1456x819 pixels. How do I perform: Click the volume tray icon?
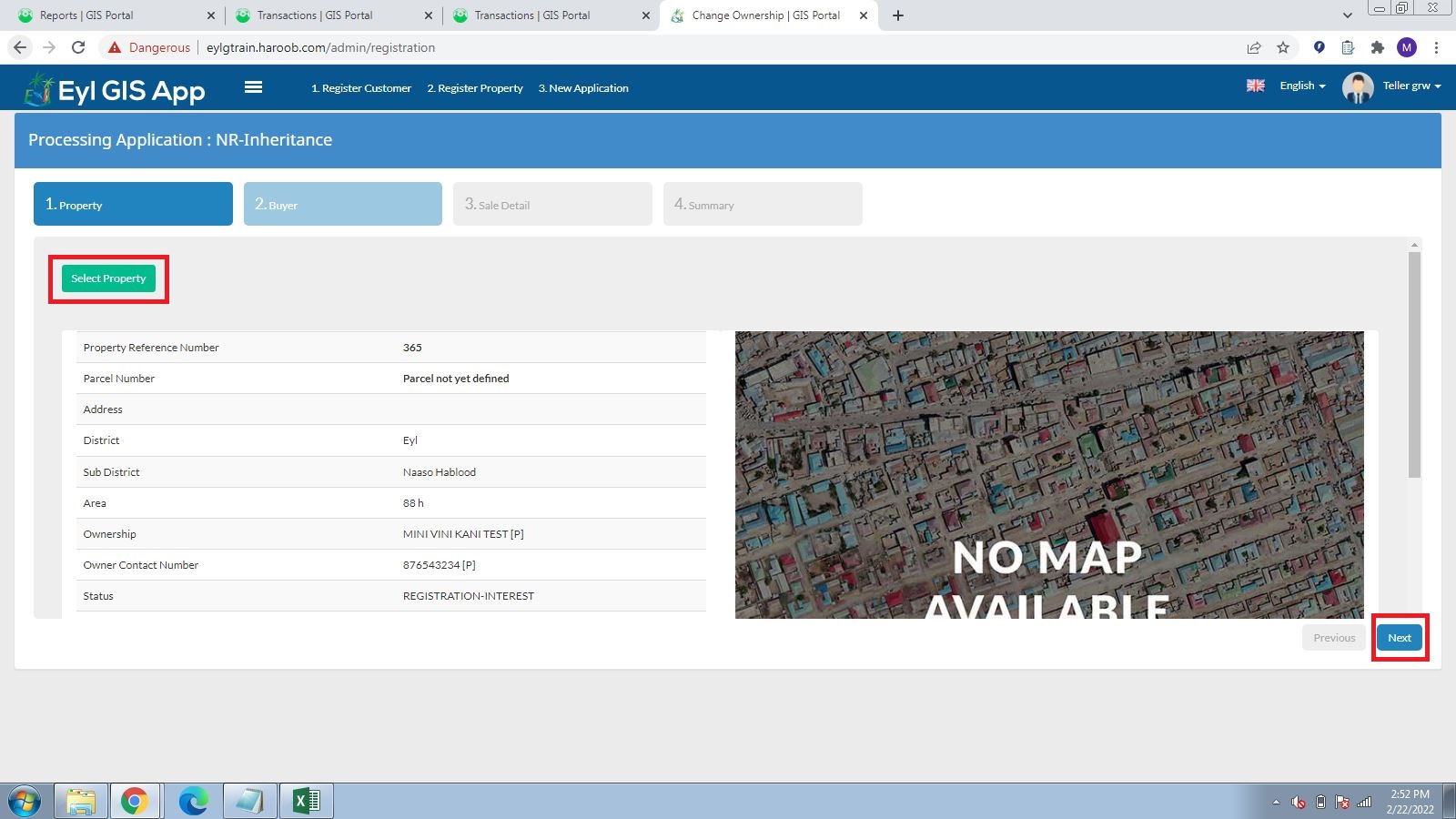tap(1299, 802)
